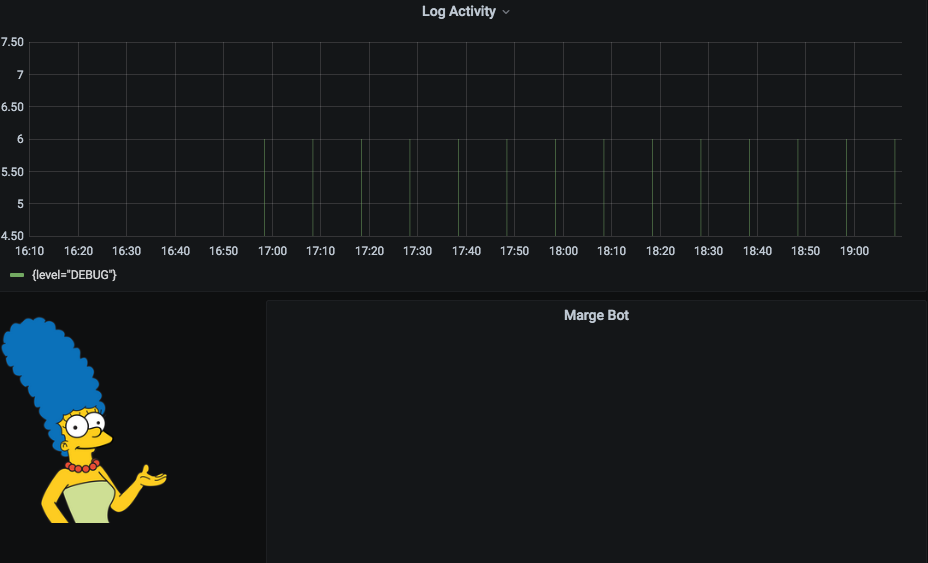Click the 16:50 time axis label
Screen dimensions: 928x563
[224, 251]
